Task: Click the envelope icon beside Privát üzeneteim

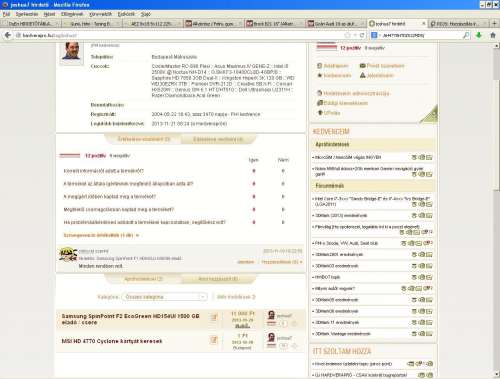Action: click(362, 66)
